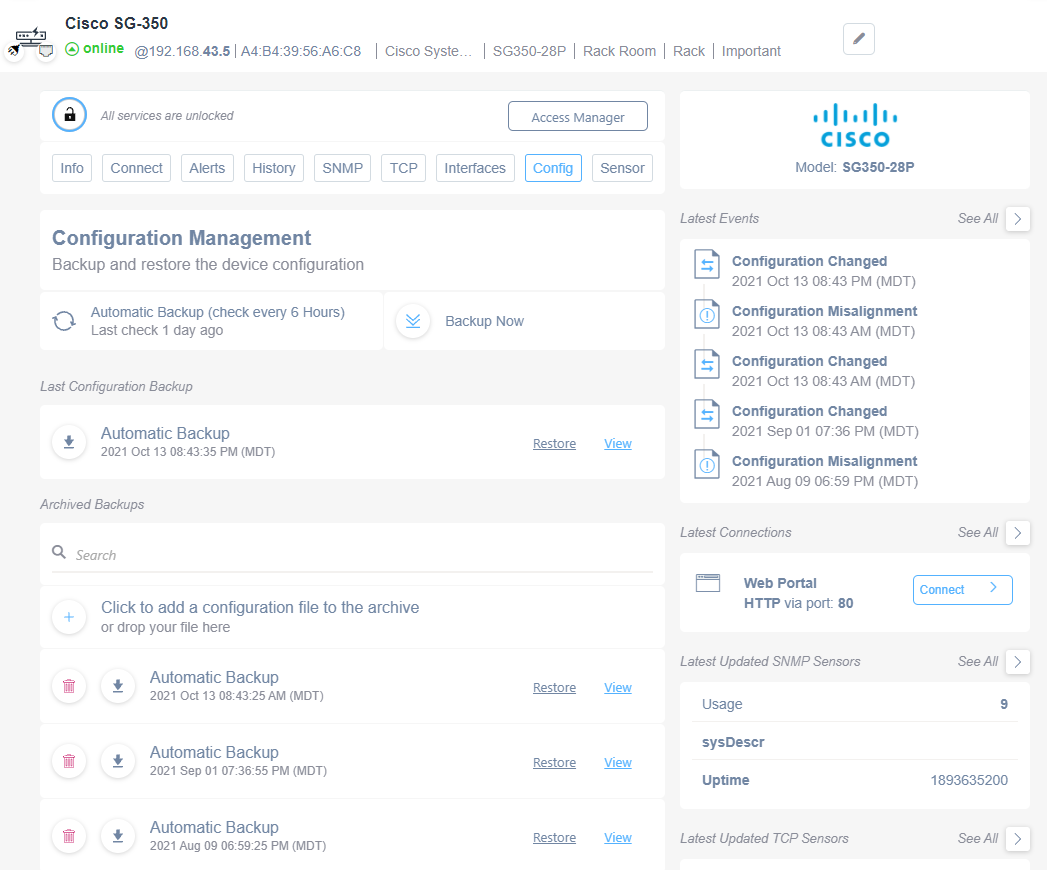The image size is (1047, 870).
Task: Select the Config tab
Action: tap(553, 168)
